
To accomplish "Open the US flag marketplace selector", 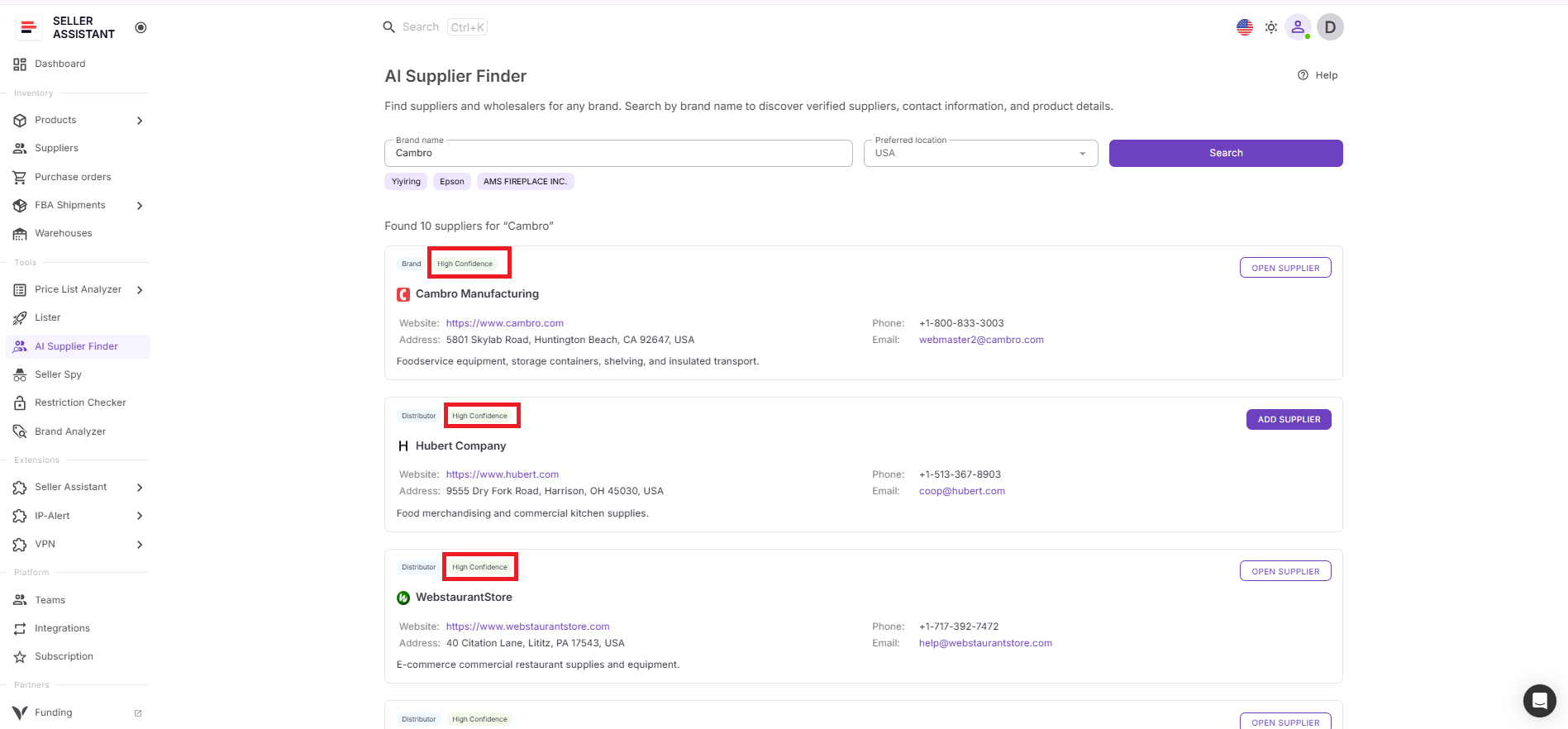I will (1245, 27).
